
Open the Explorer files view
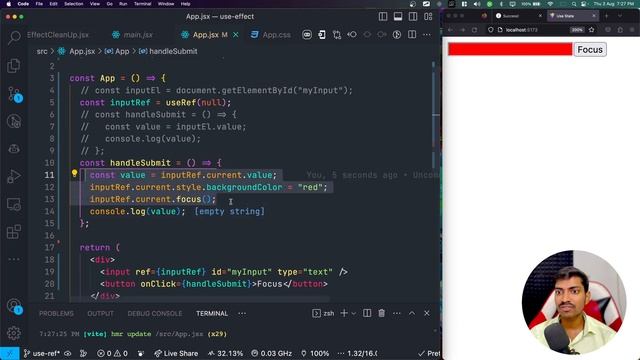14,66
